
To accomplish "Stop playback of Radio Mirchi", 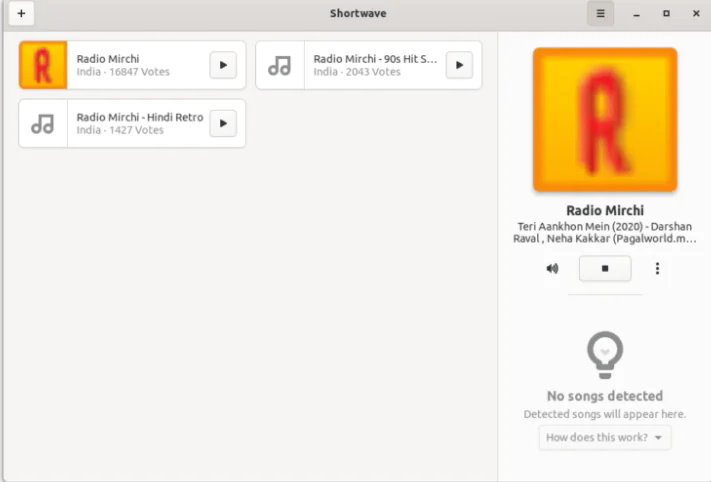I will [x=605, y=268].
